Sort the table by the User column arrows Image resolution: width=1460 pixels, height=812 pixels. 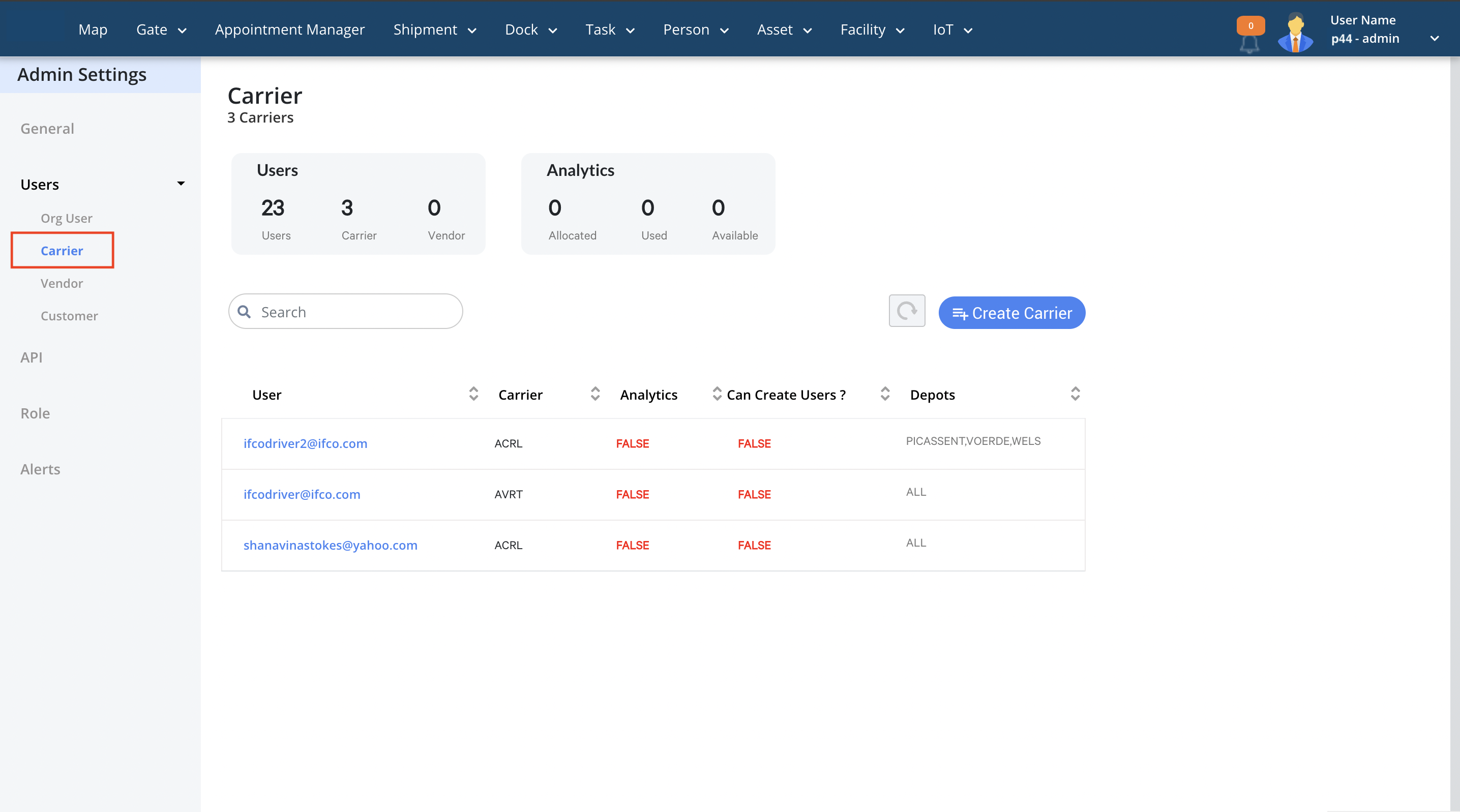474,394
